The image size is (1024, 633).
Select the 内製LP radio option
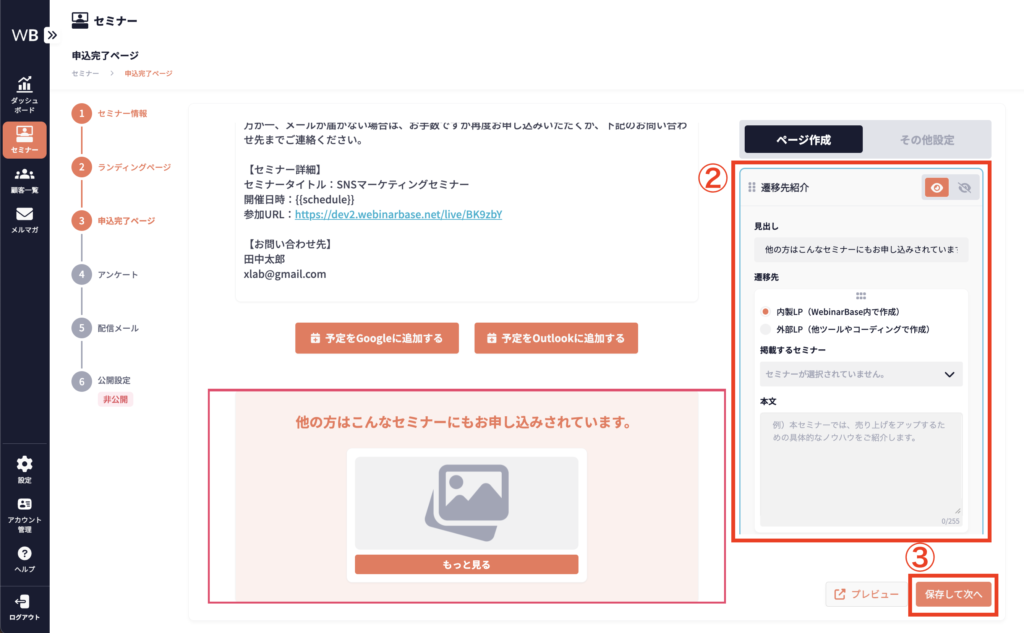tap(766, 311)
